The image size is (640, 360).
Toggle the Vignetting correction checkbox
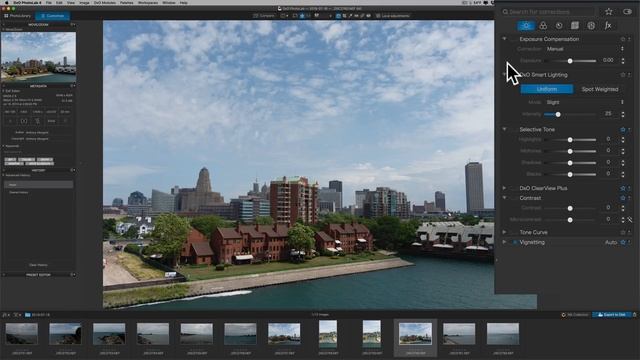click(x=515, y=242)
